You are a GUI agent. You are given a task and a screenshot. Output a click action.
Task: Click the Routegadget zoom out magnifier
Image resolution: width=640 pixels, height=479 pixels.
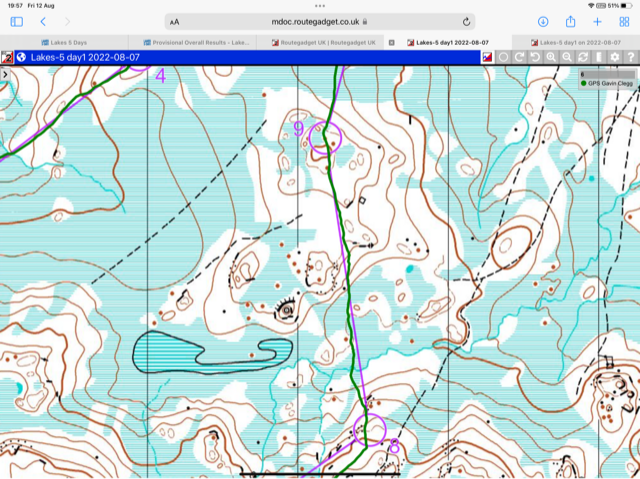pyautogui.click(x=567, y=58)
